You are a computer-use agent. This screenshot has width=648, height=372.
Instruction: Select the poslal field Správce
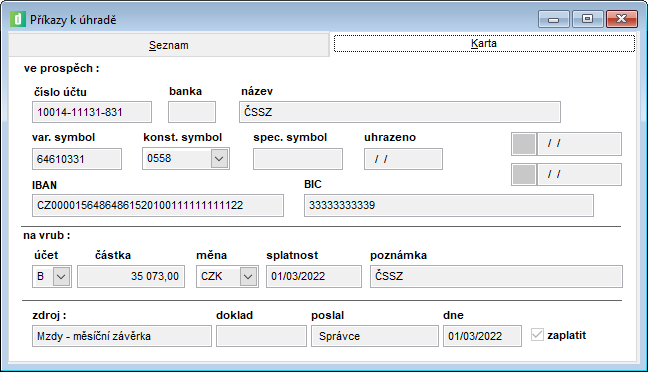[x=375, y=336]
